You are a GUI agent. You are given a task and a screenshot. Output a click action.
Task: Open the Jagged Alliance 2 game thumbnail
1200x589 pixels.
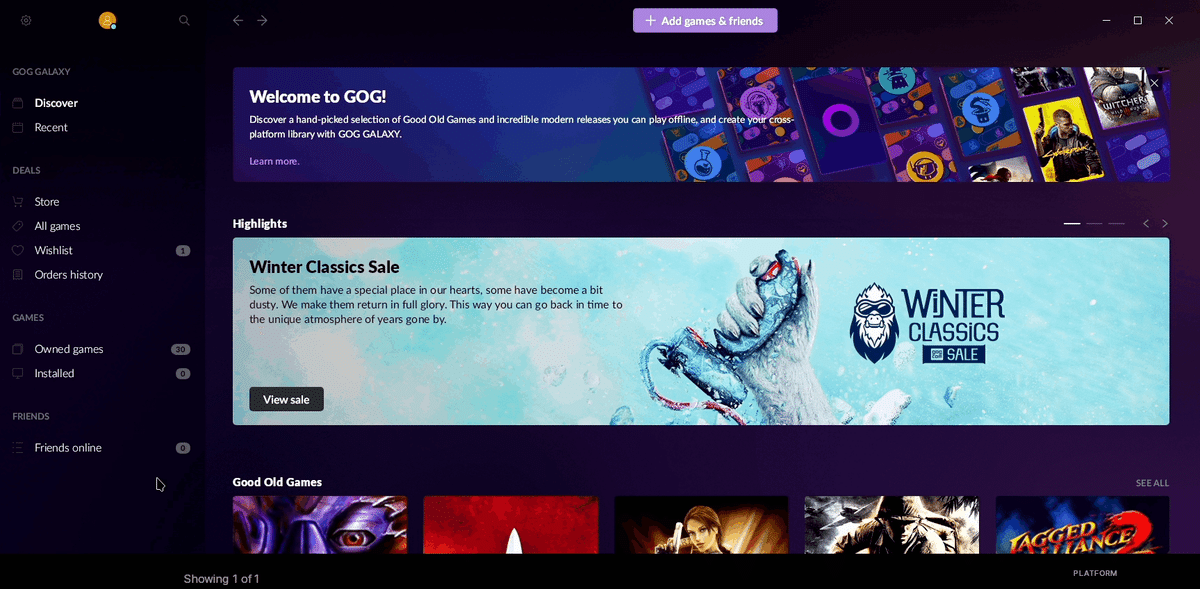1082,525
